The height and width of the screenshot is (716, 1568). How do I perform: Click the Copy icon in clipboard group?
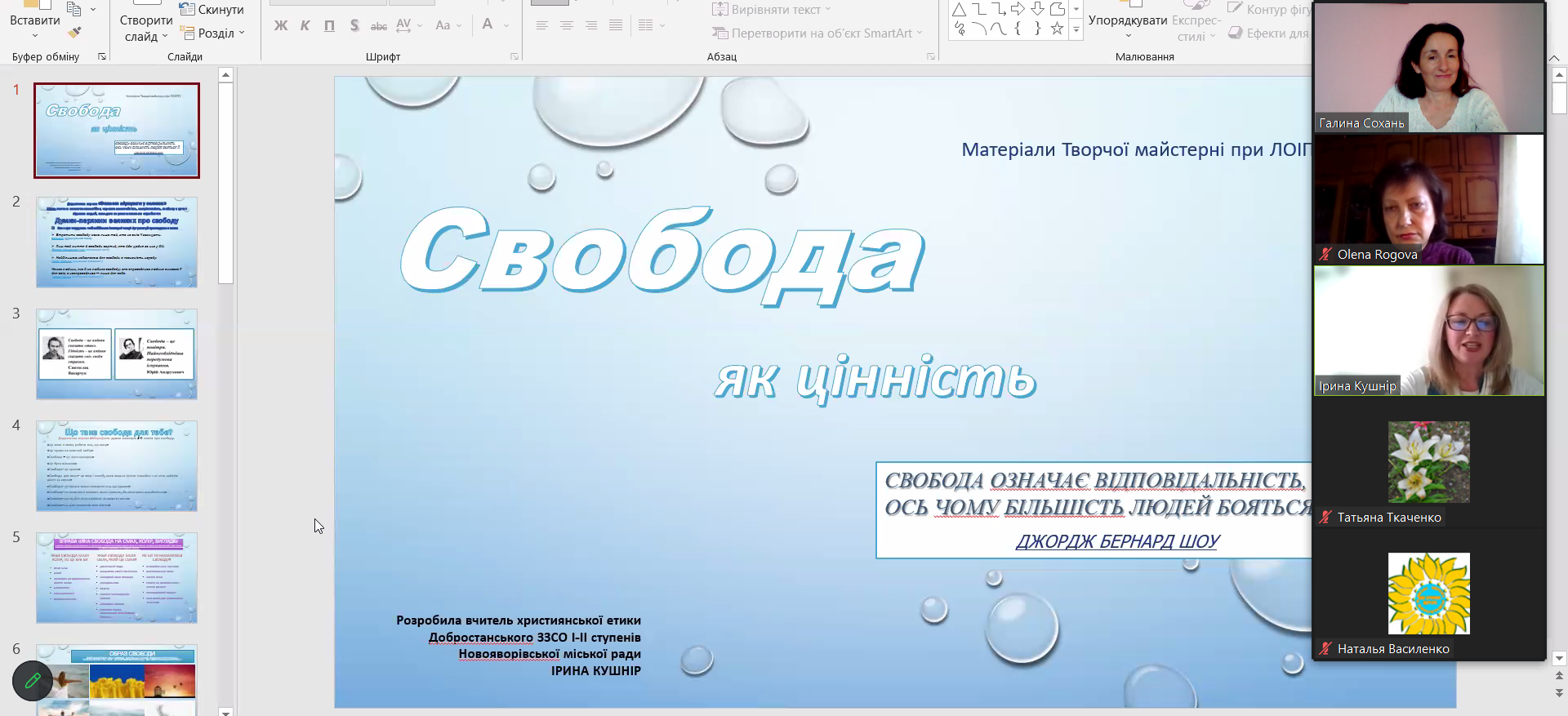pyautogui.click(x=74, y=9)
